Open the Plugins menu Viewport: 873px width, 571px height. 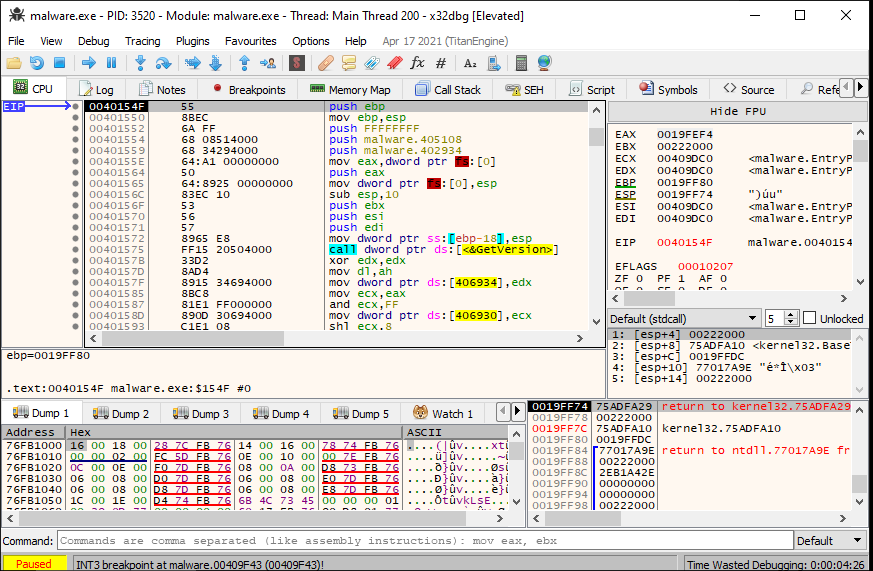[193, 41]
